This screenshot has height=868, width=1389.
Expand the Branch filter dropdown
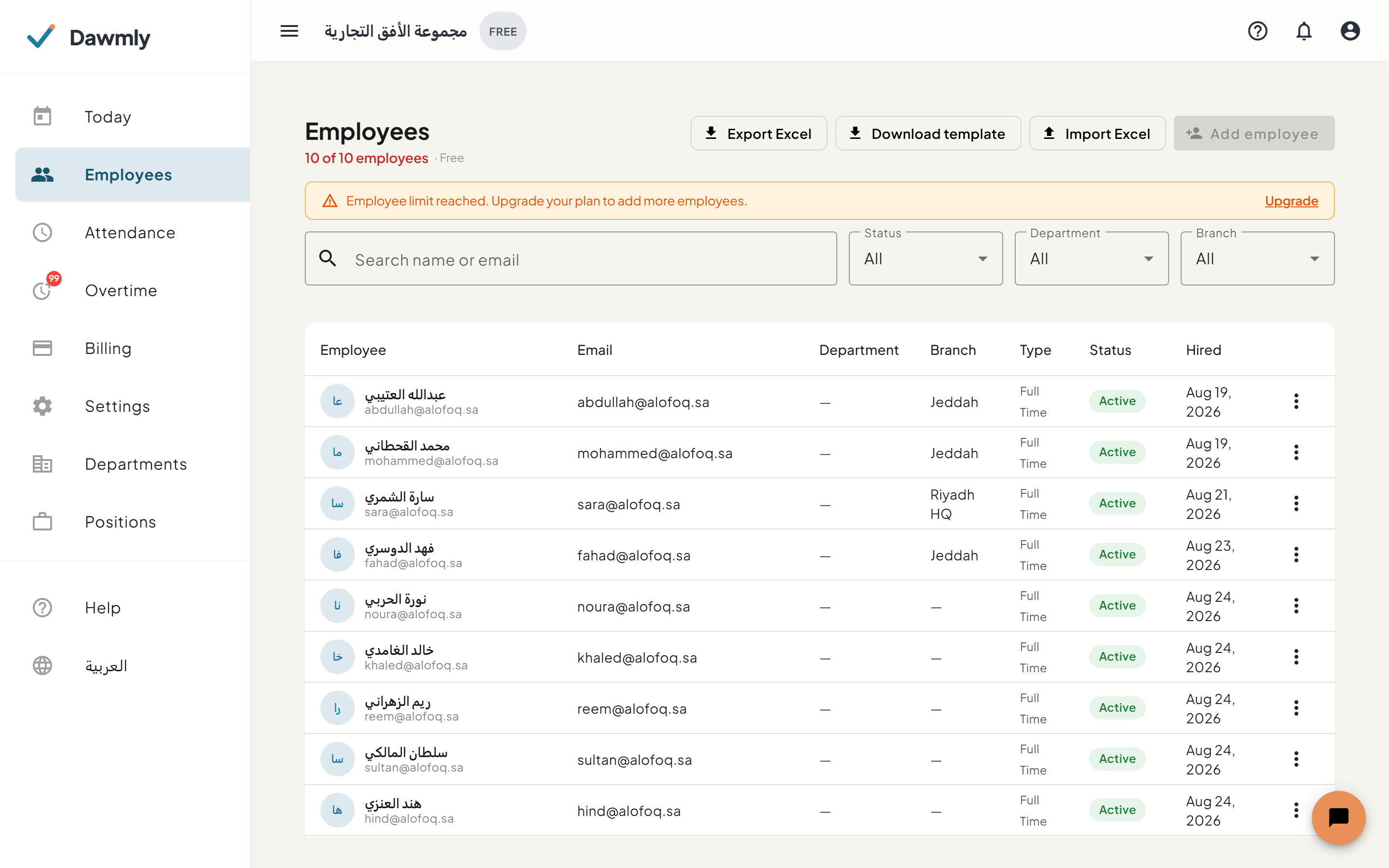click(x=1257, y=258)
